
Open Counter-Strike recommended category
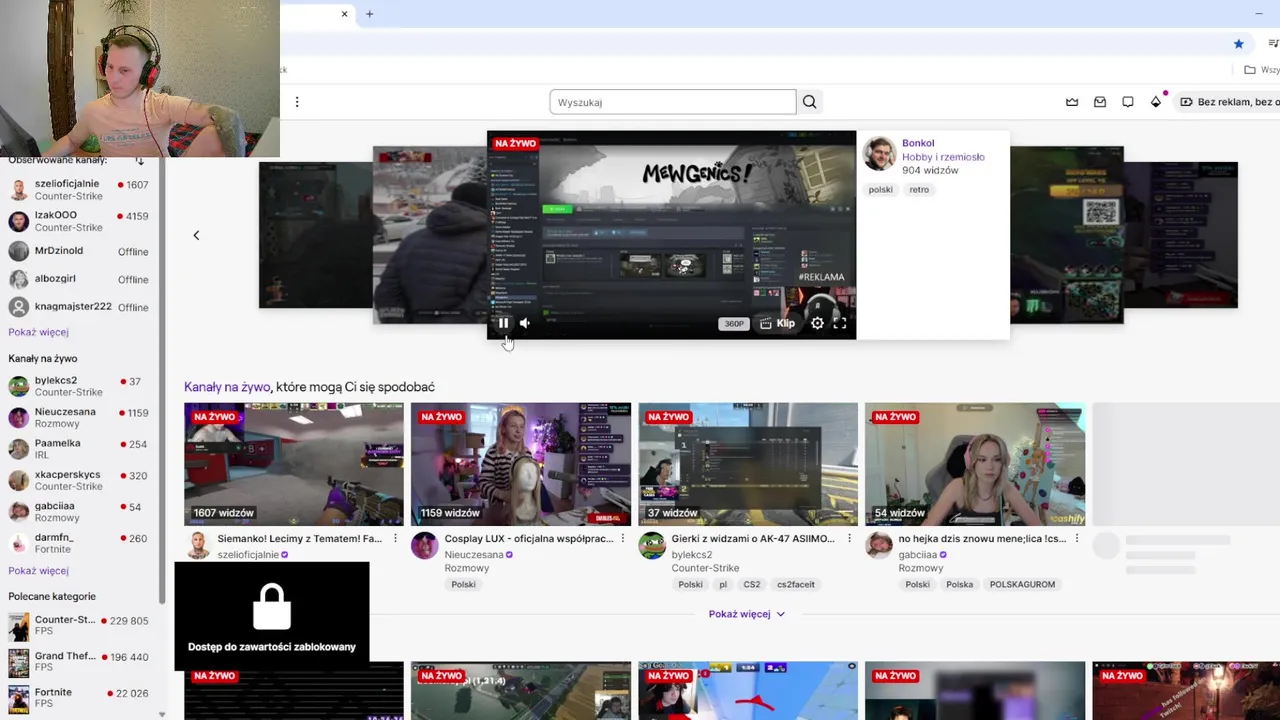coord(80,626)
